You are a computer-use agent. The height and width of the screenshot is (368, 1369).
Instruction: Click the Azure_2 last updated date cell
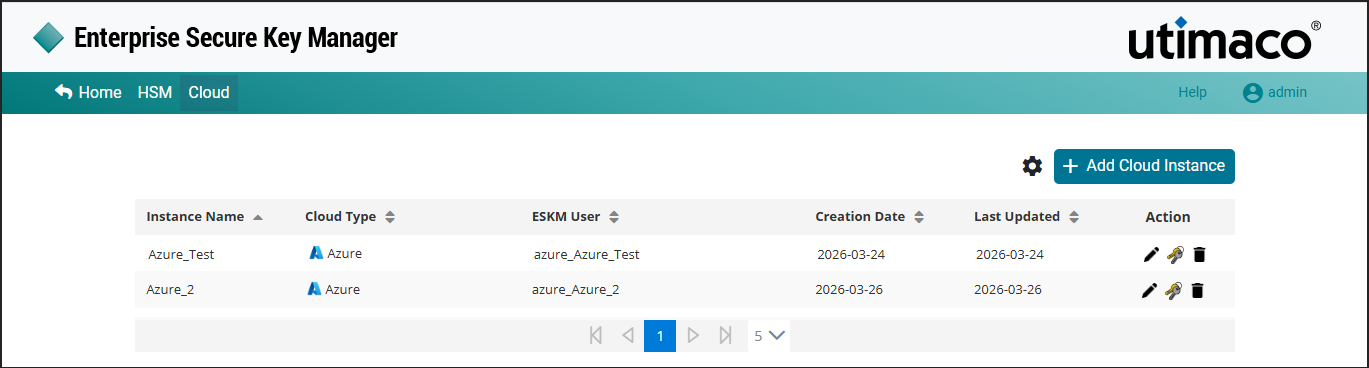1008,291
